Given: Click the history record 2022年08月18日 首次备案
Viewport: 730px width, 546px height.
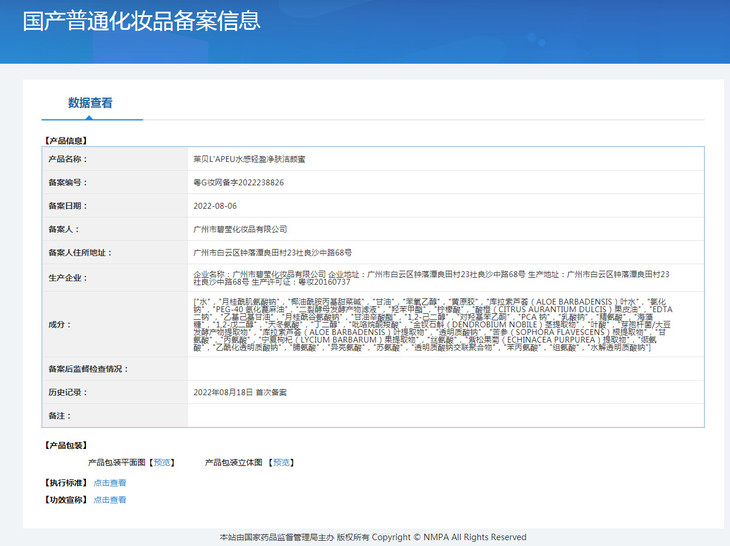Looking at the screenshot, I should (x=240, y=393).
